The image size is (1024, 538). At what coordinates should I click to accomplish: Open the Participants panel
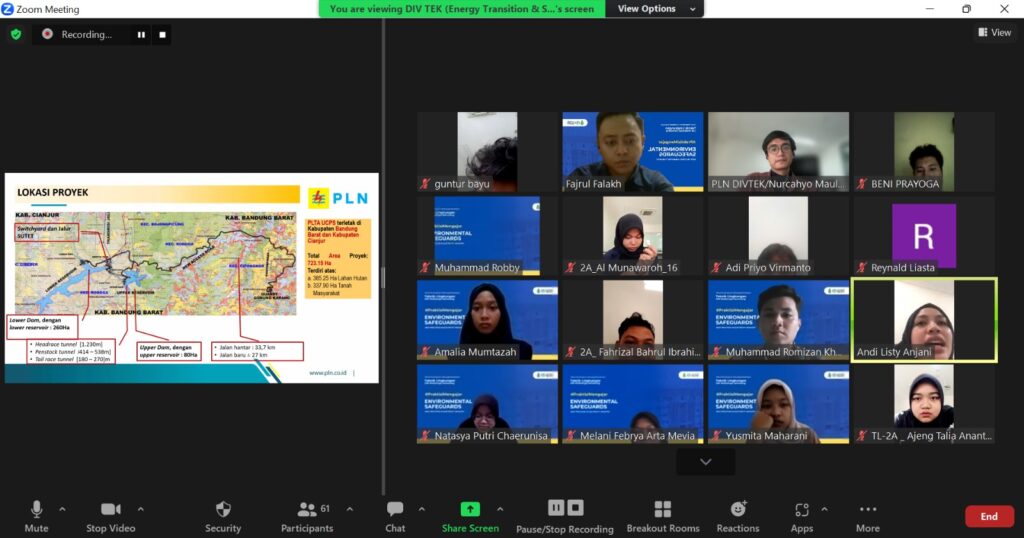(x=307, y=516)
